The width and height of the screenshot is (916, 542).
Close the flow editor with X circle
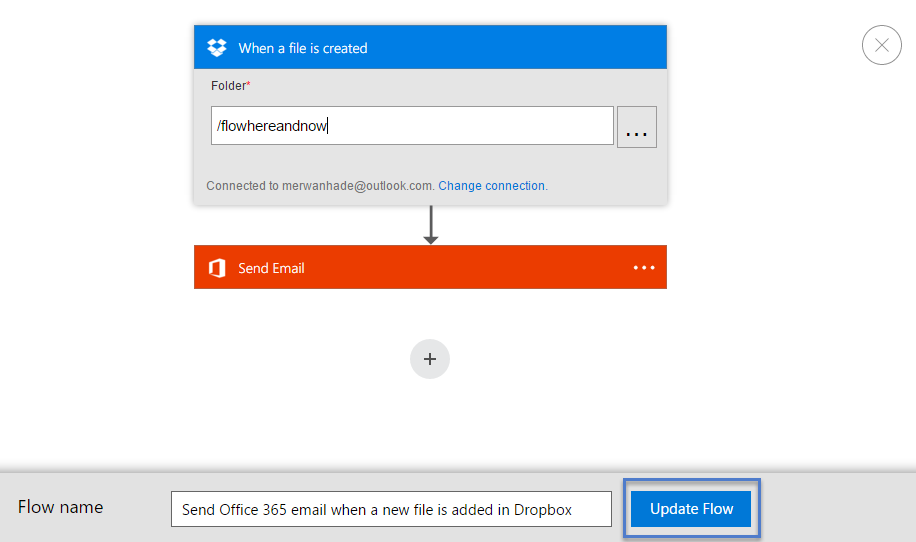[x=881, y=45]
